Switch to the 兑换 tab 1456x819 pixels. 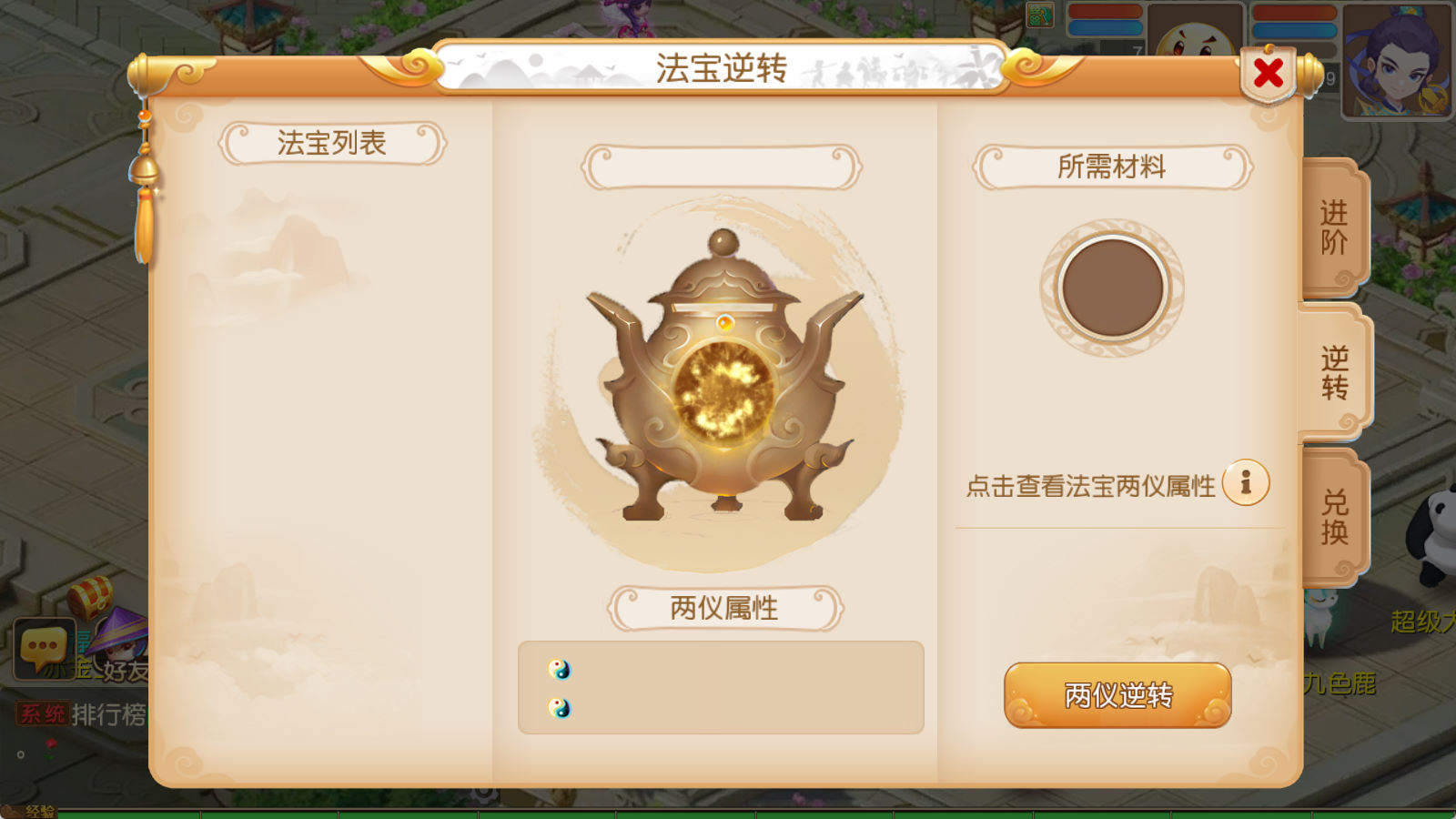pos(1334,517)
